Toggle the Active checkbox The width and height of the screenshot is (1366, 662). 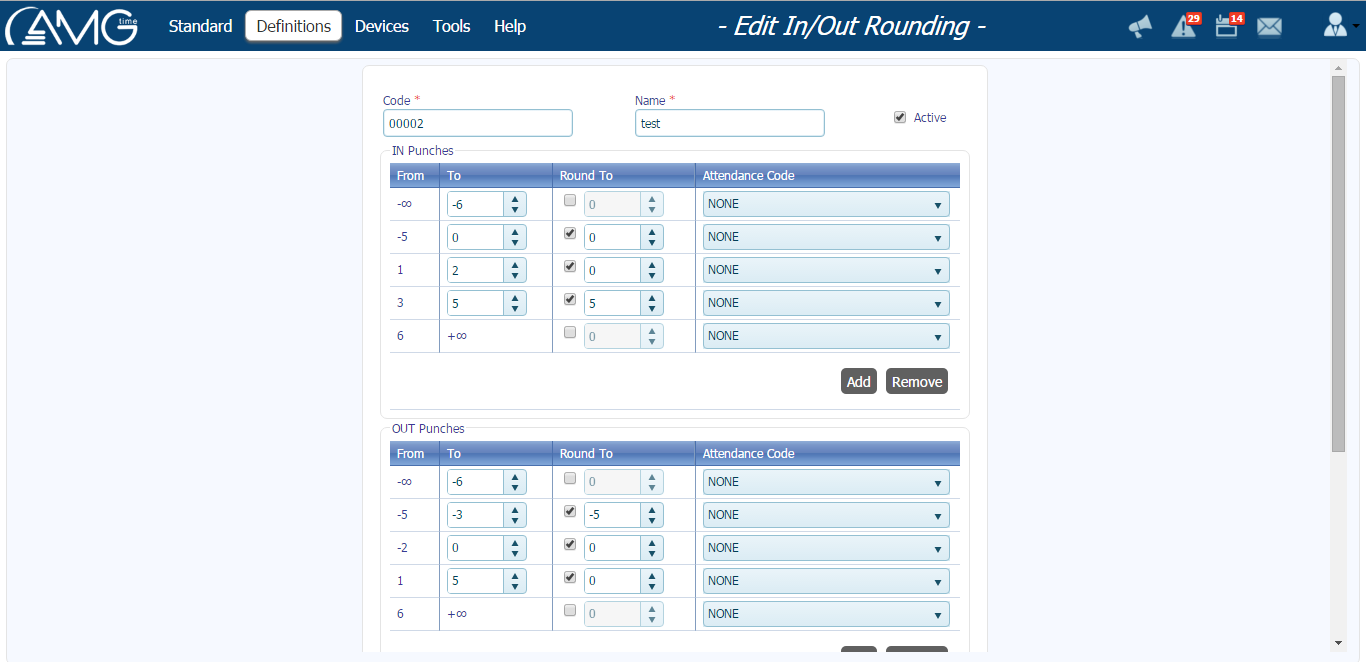click(900, 117)
